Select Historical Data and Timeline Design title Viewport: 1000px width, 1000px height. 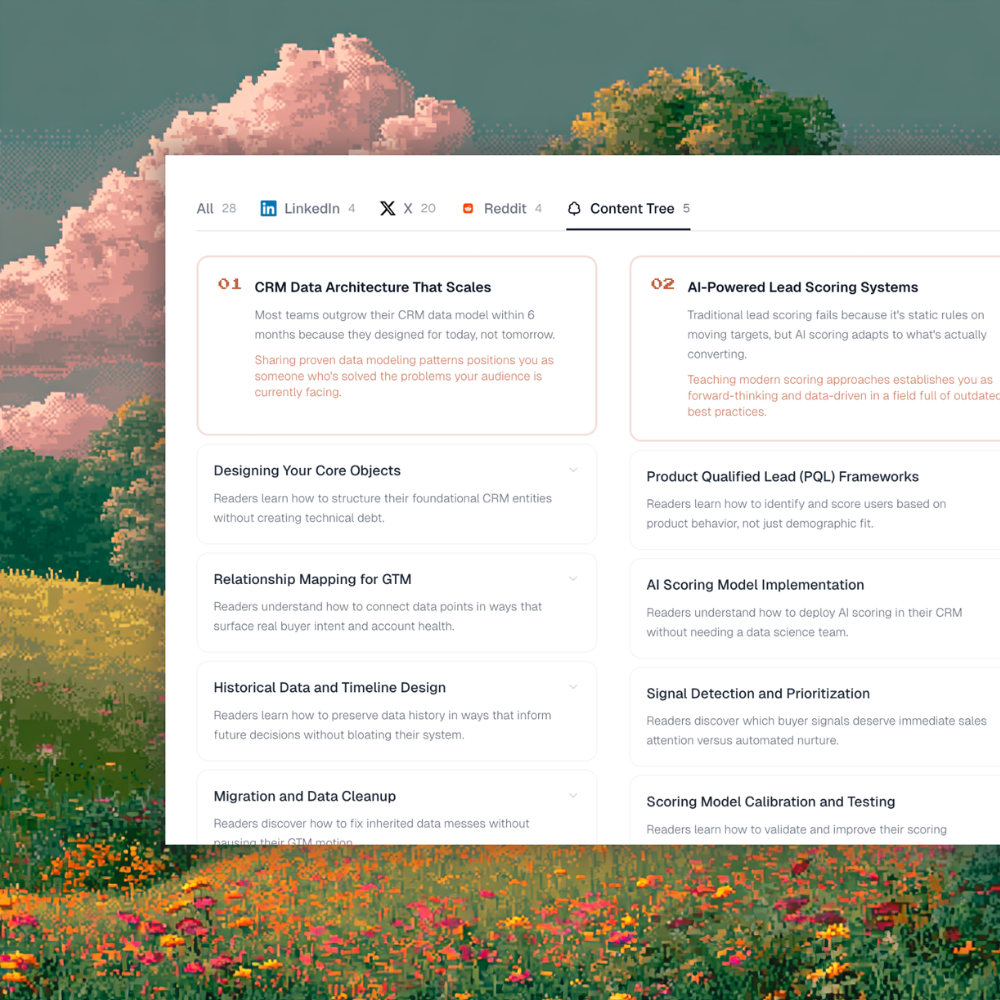(330, 688)
